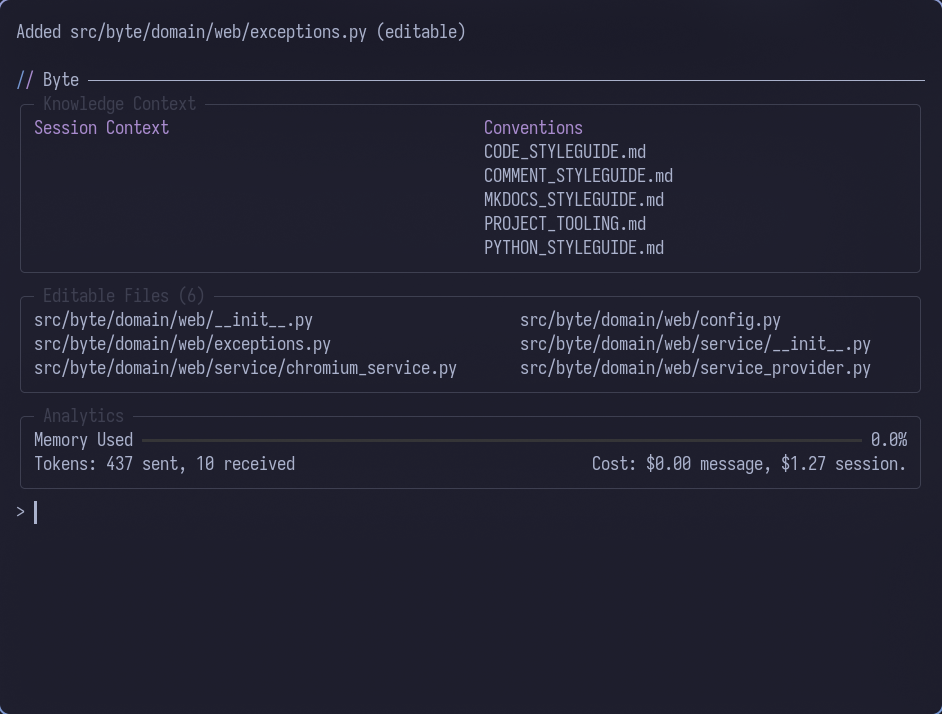Viewport: 942px width, 714px height.
Task: Collapse the Editable Files panel
Action: pyautogui.click(x=122, y=296)
